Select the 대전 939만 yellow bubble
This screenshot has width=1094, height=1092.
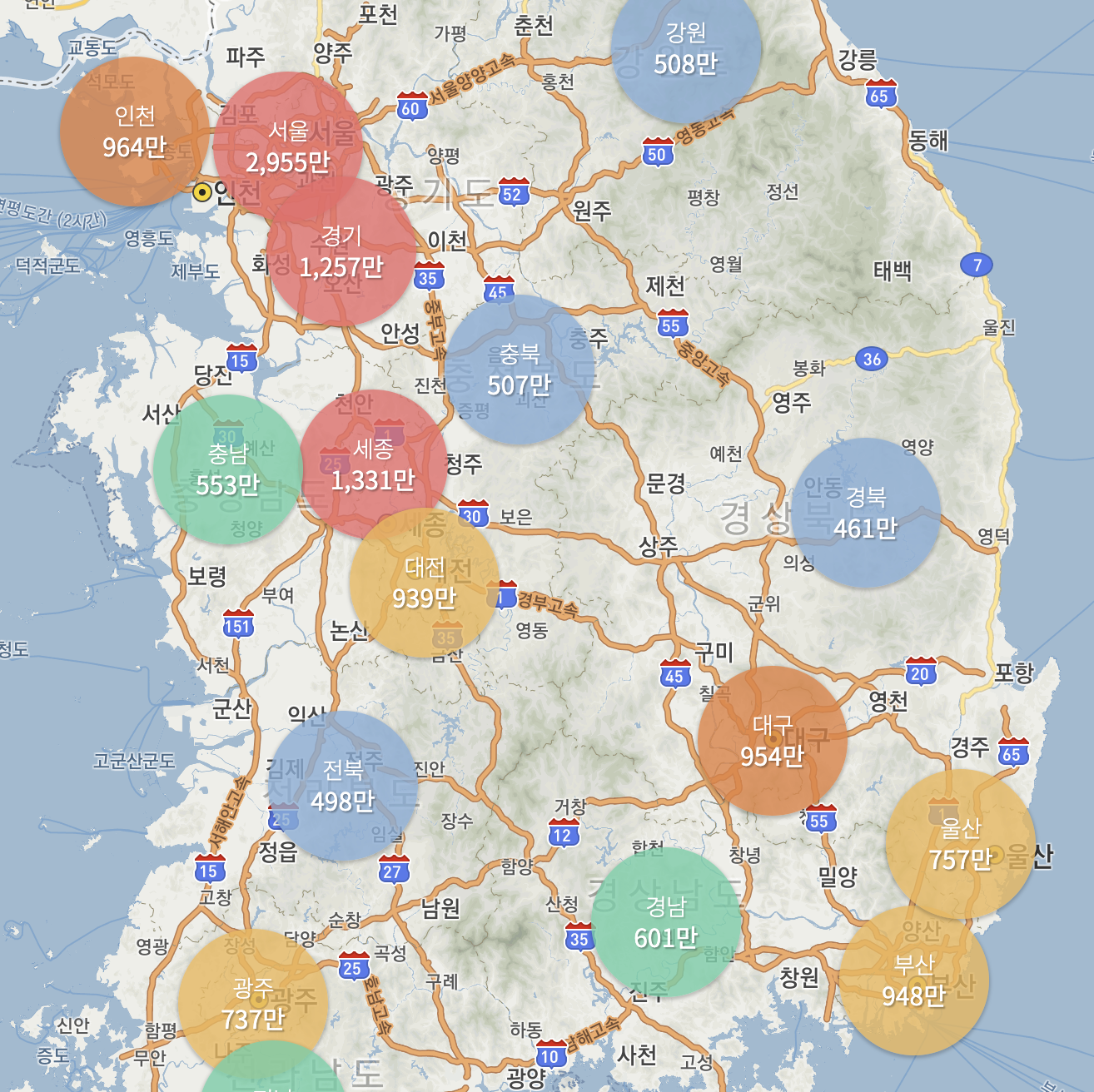click(x=425, y=583)
